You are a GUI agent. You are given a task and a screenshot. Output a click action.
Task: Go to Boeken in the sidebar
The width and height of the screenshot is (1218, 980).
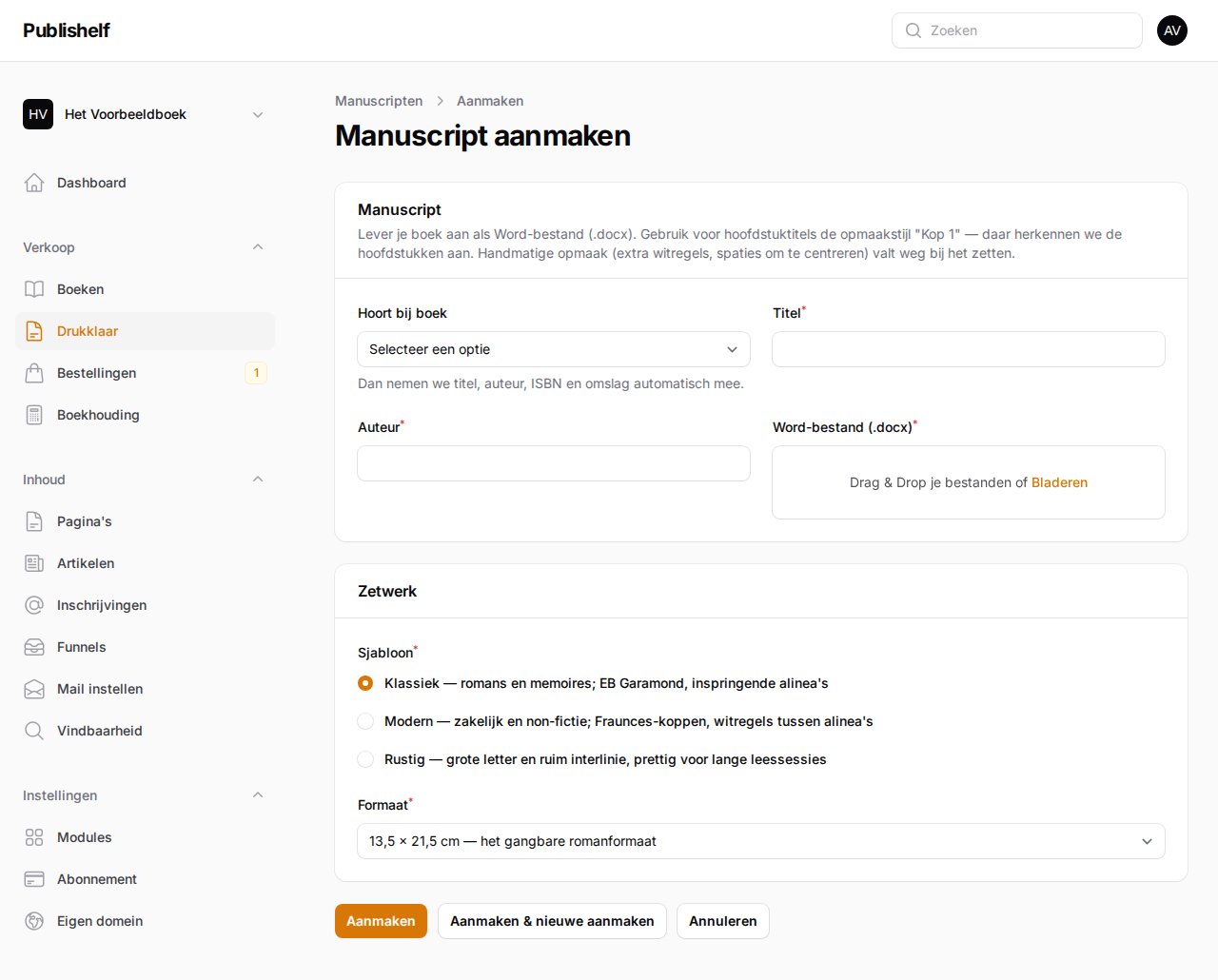coord(145,289)
